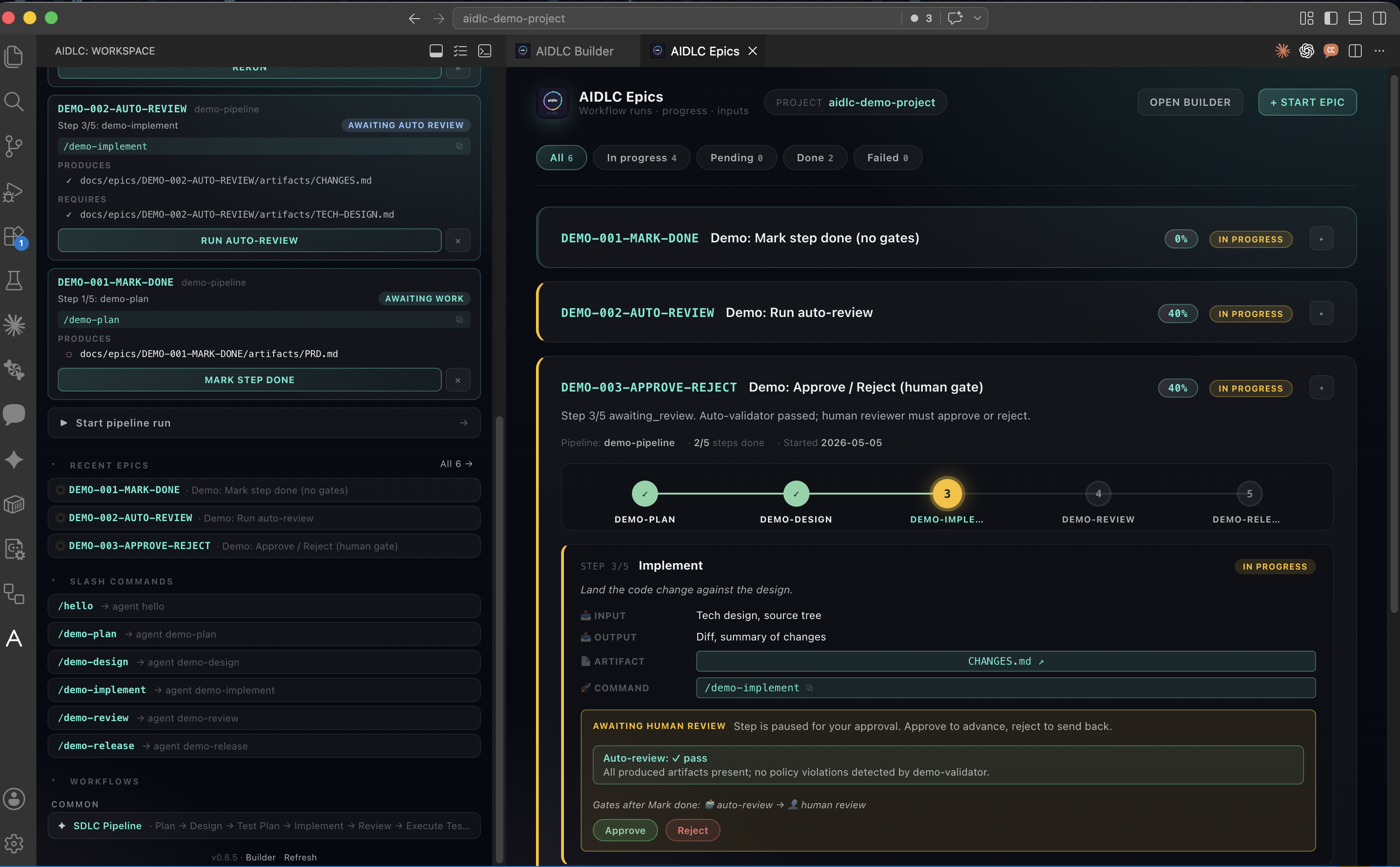This screenshot has width=1400, height=867.
Task: Open the connected squares diagram view
Action: 14,593
